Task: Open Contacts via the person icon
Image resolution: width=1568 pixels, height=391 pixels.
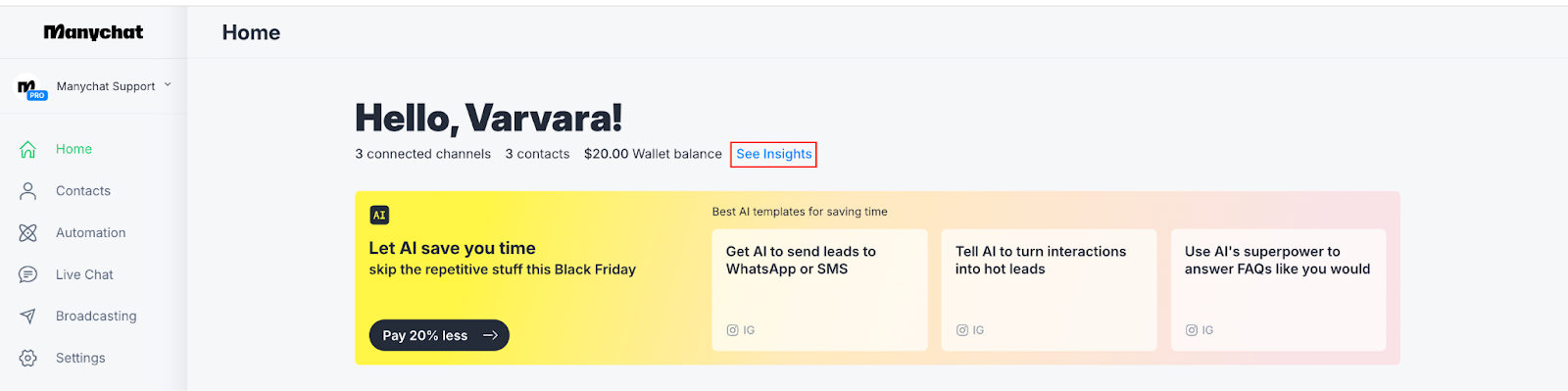Action: click(27, 191)
